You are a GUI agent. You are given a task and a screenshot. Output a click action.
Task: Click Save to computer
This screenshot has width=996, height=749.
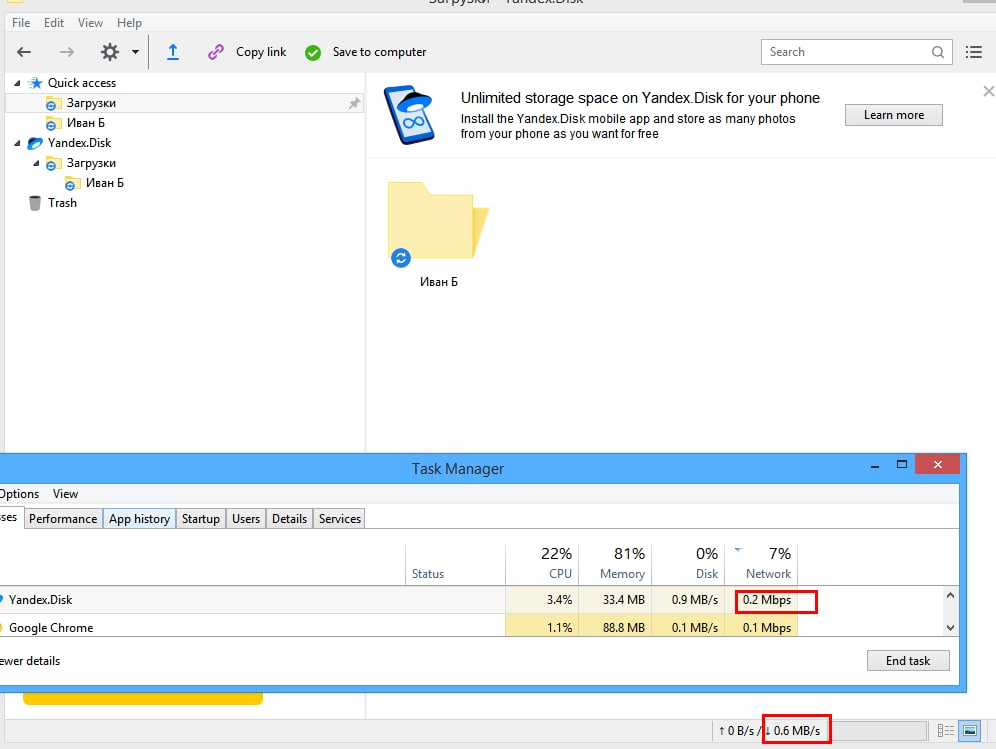tap(379, 52)
